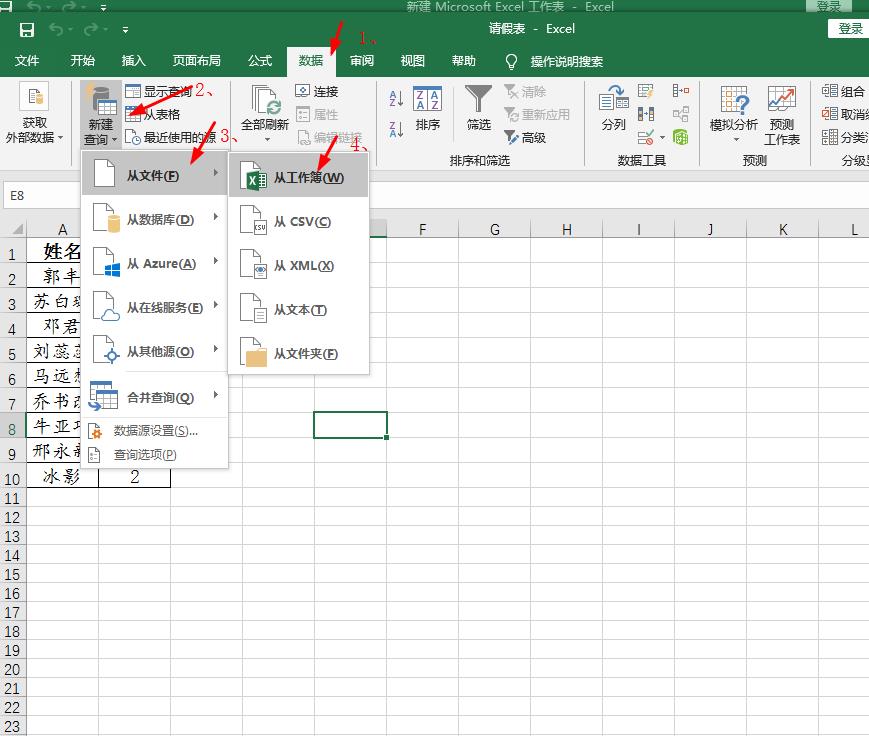Click the relationships icon in 数据工具

tap(680, 114)
